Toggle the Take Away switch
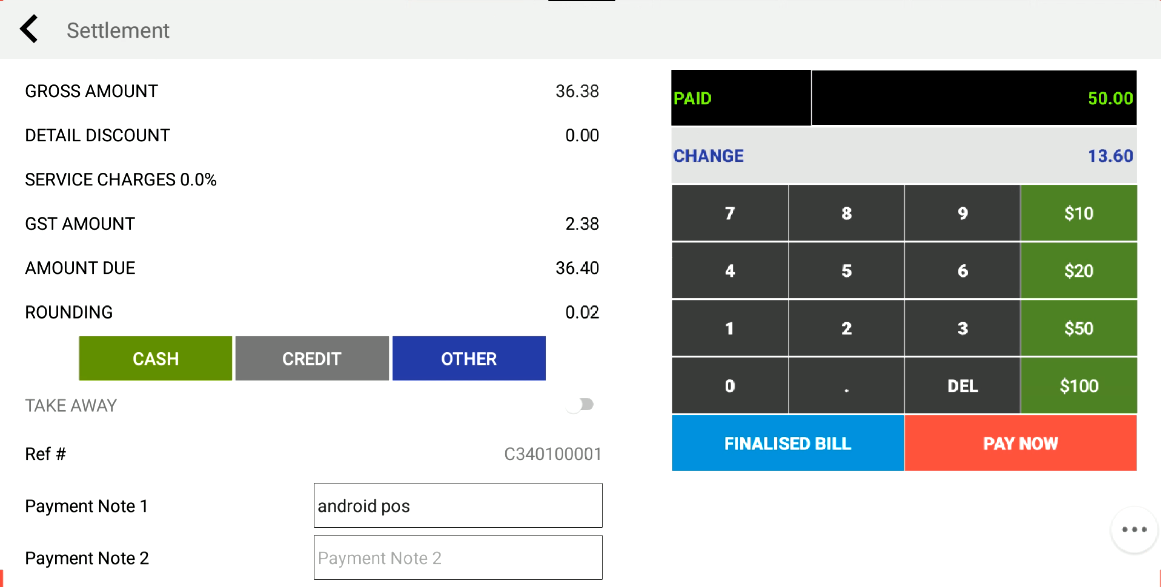 580,405
